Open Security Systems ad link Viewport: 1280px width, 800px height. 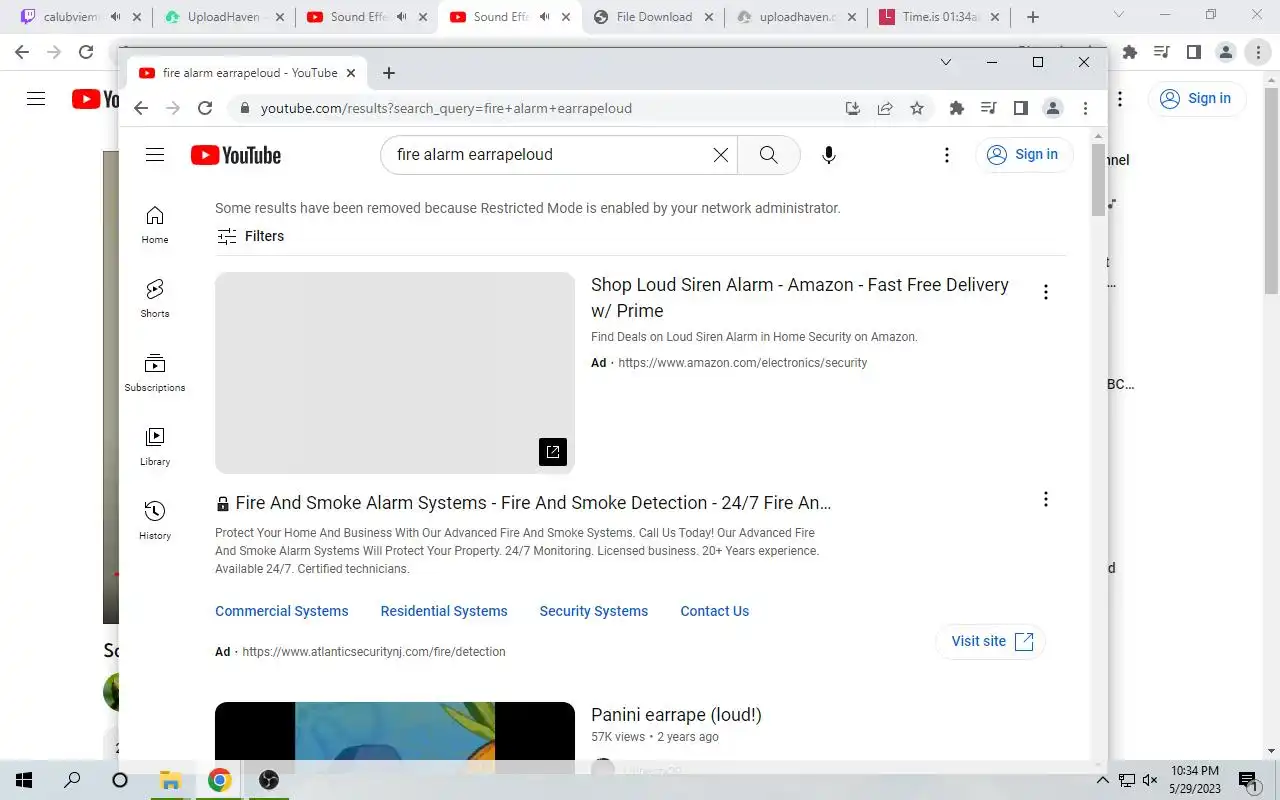coord(594,611)
